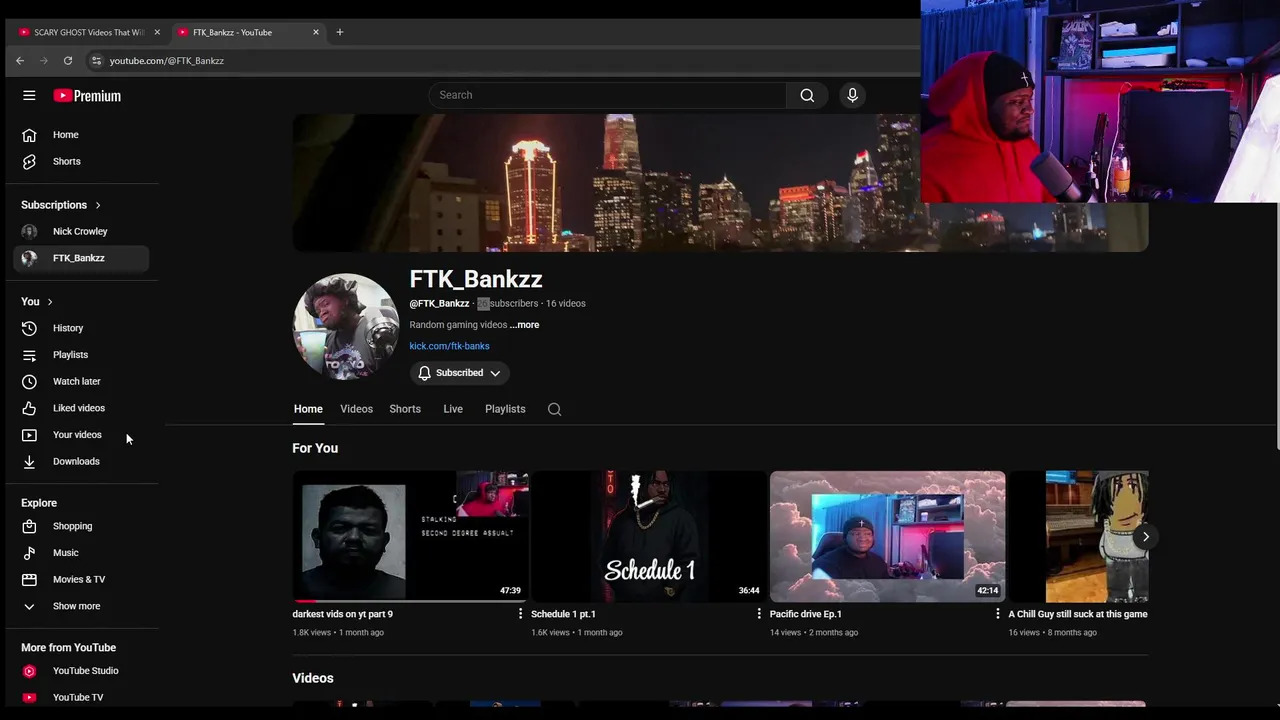Click the A Chill Guy video thumbnail
Screen dimensions: 1280x720
click(x=1078, y=536)
